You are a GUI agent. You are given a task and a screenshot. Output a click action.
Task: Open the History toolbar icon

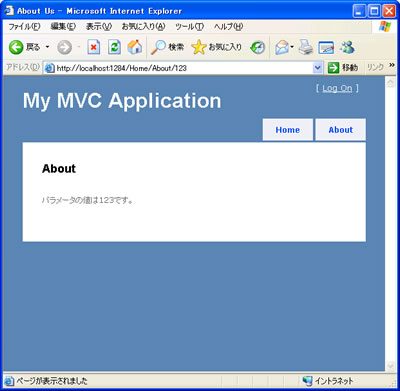pos(257,47)
